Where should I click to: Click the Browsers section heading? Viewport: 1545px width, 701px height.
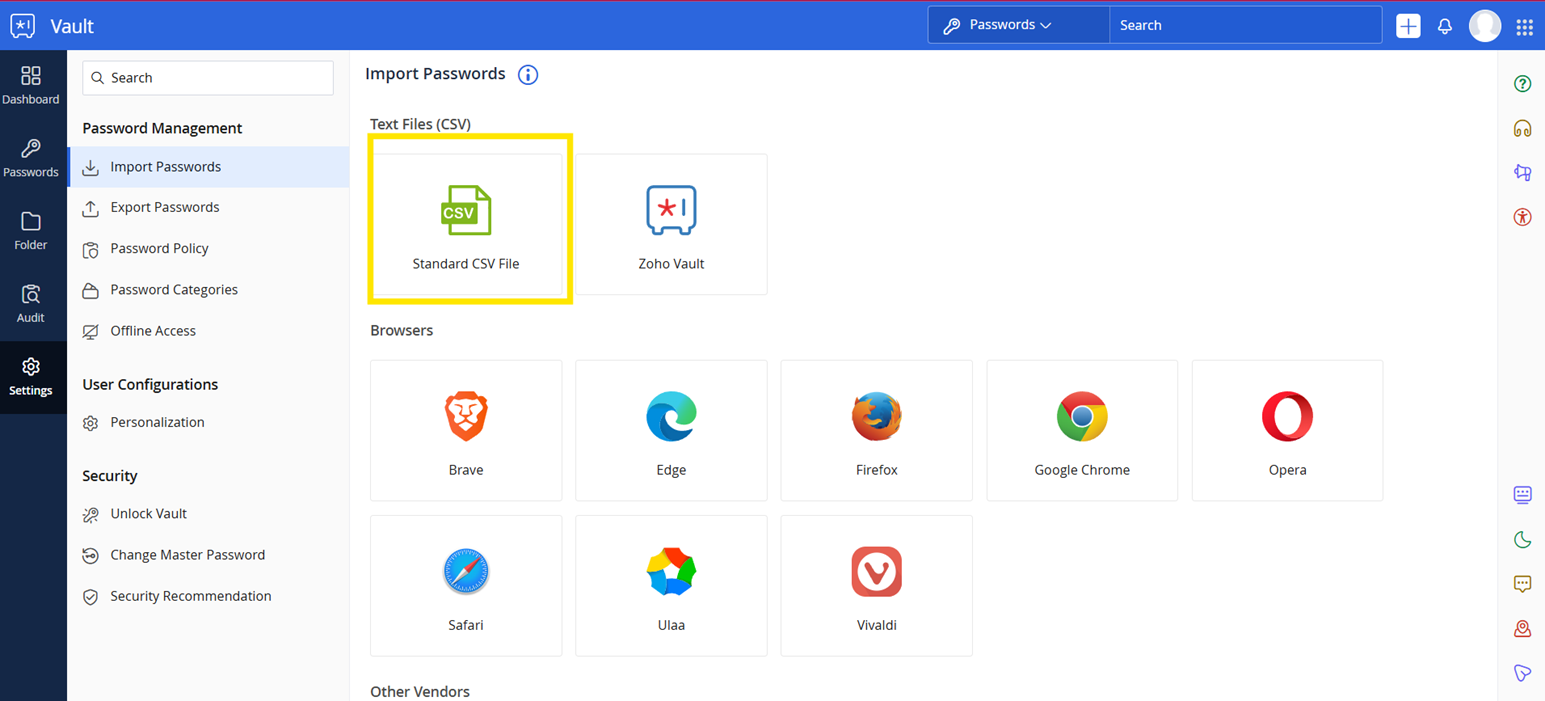pos(401,330)
